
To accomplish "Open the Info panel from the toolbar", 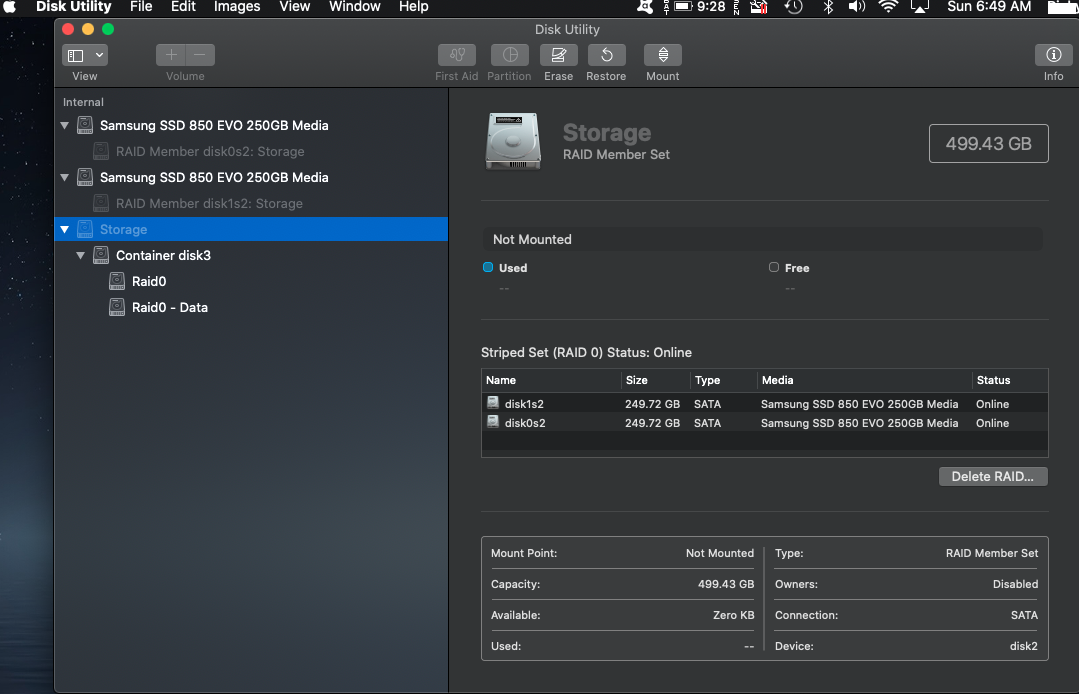I will [x=1054, y=55].
